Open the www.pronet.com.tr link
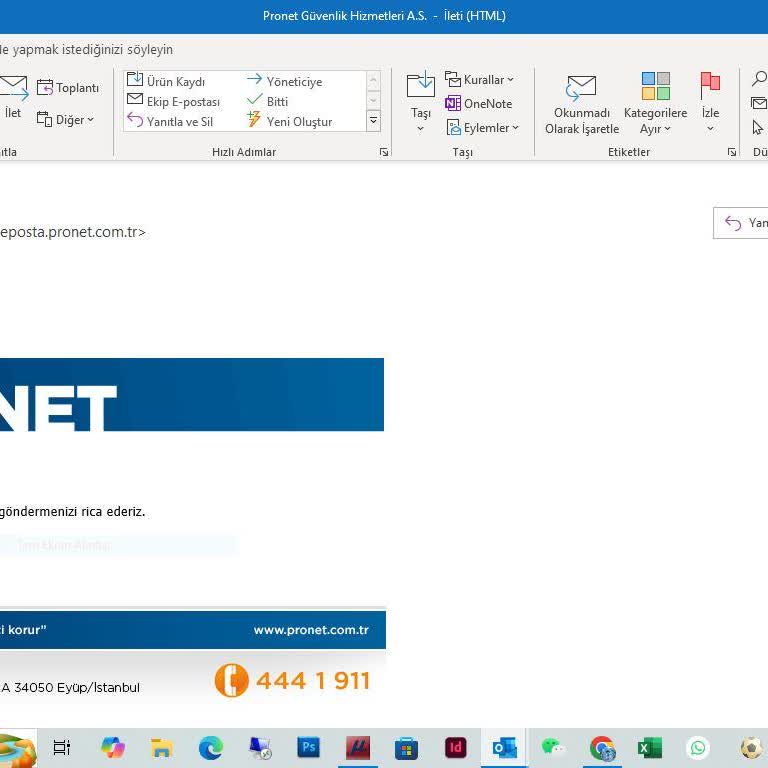768x768 pixels. tap(311, 630)
